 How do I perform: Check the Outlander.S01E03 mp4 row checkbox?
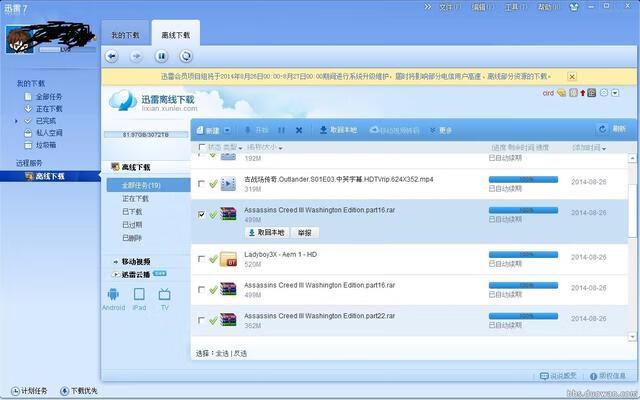pyautogui.click(x=201, y=184)
